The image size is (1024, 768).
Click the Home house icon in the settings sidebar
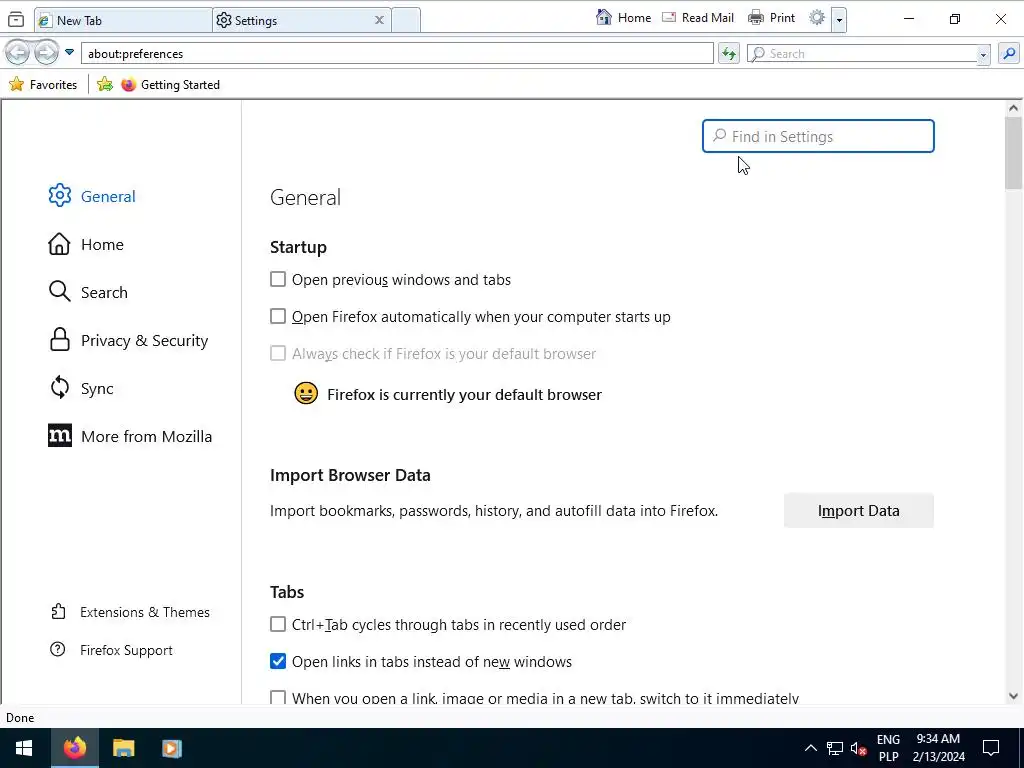point(59,244)
